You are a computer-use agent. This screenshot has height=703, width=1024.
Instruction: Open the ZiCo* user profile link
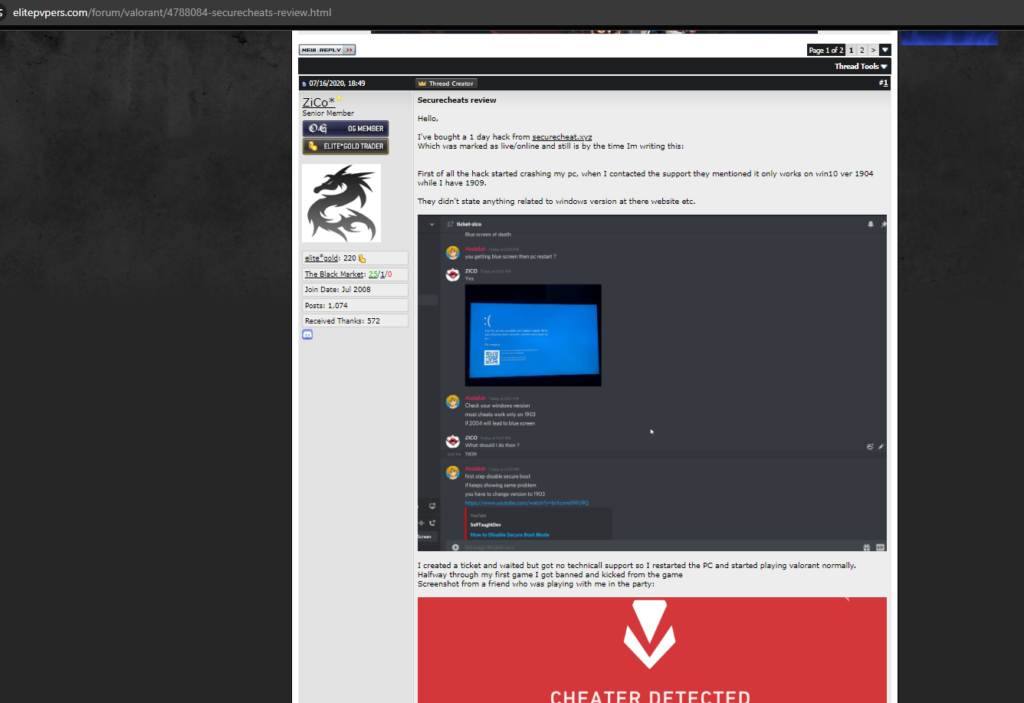(319, 103)
